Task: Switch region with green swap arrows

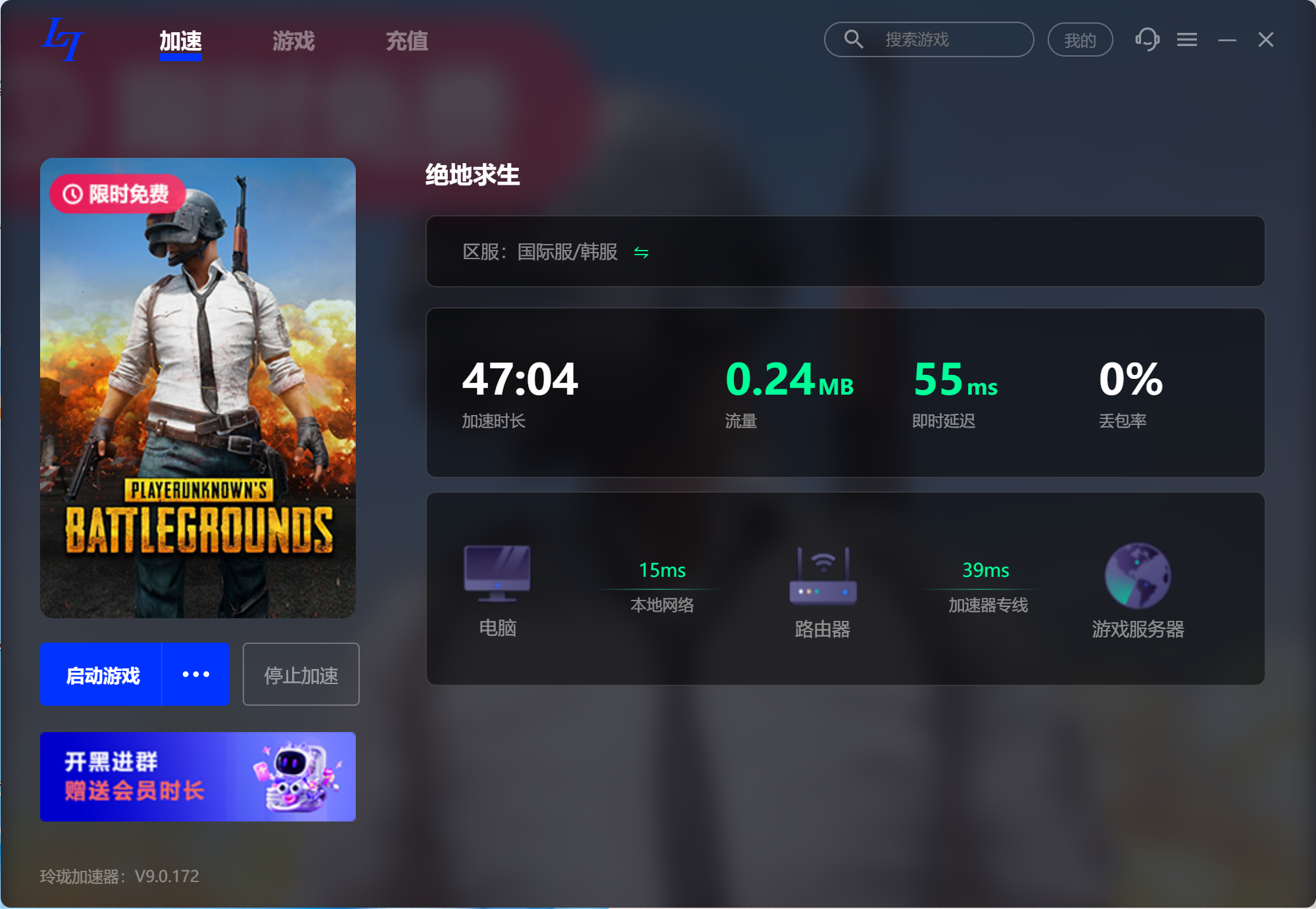Action: coord(641,253)
